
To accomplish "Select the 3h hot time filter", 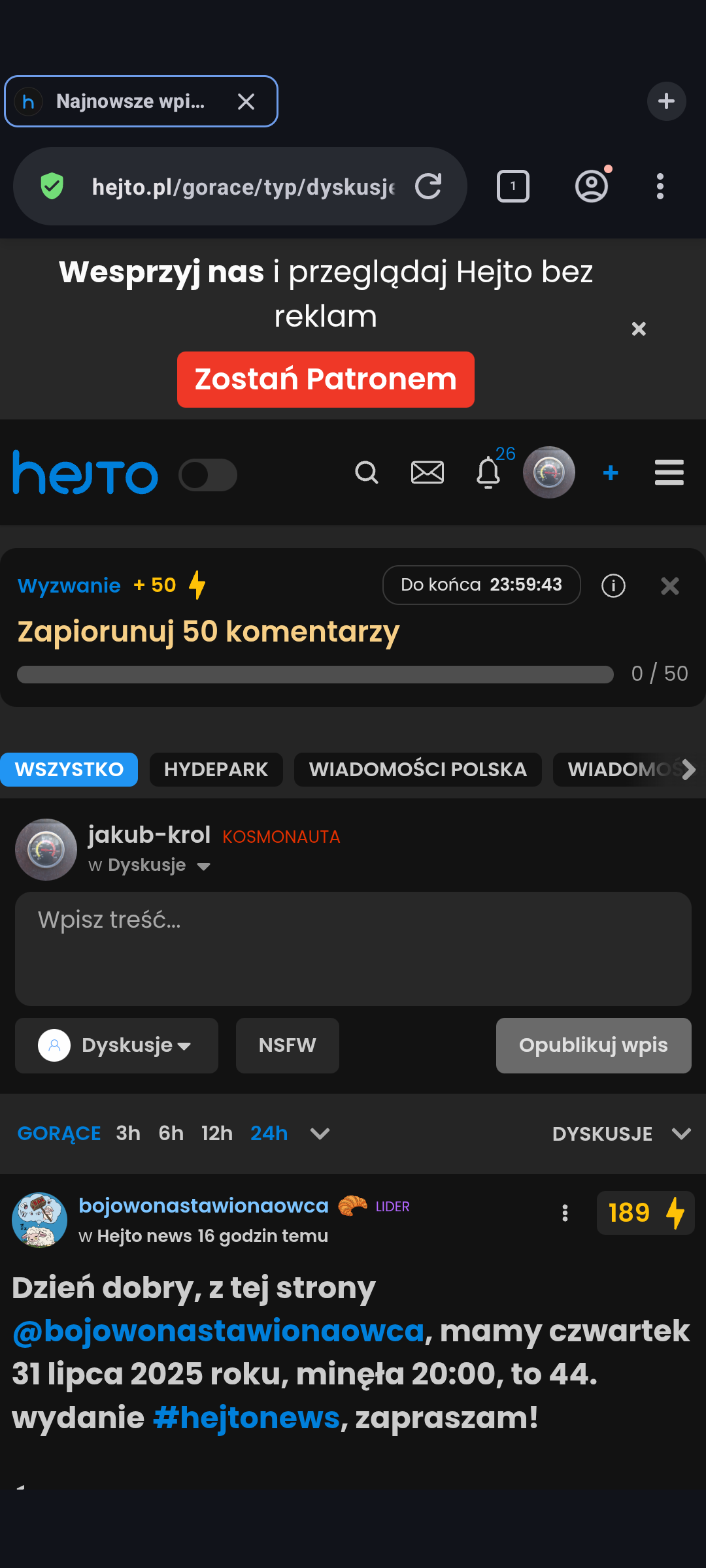I will 128,1134.
